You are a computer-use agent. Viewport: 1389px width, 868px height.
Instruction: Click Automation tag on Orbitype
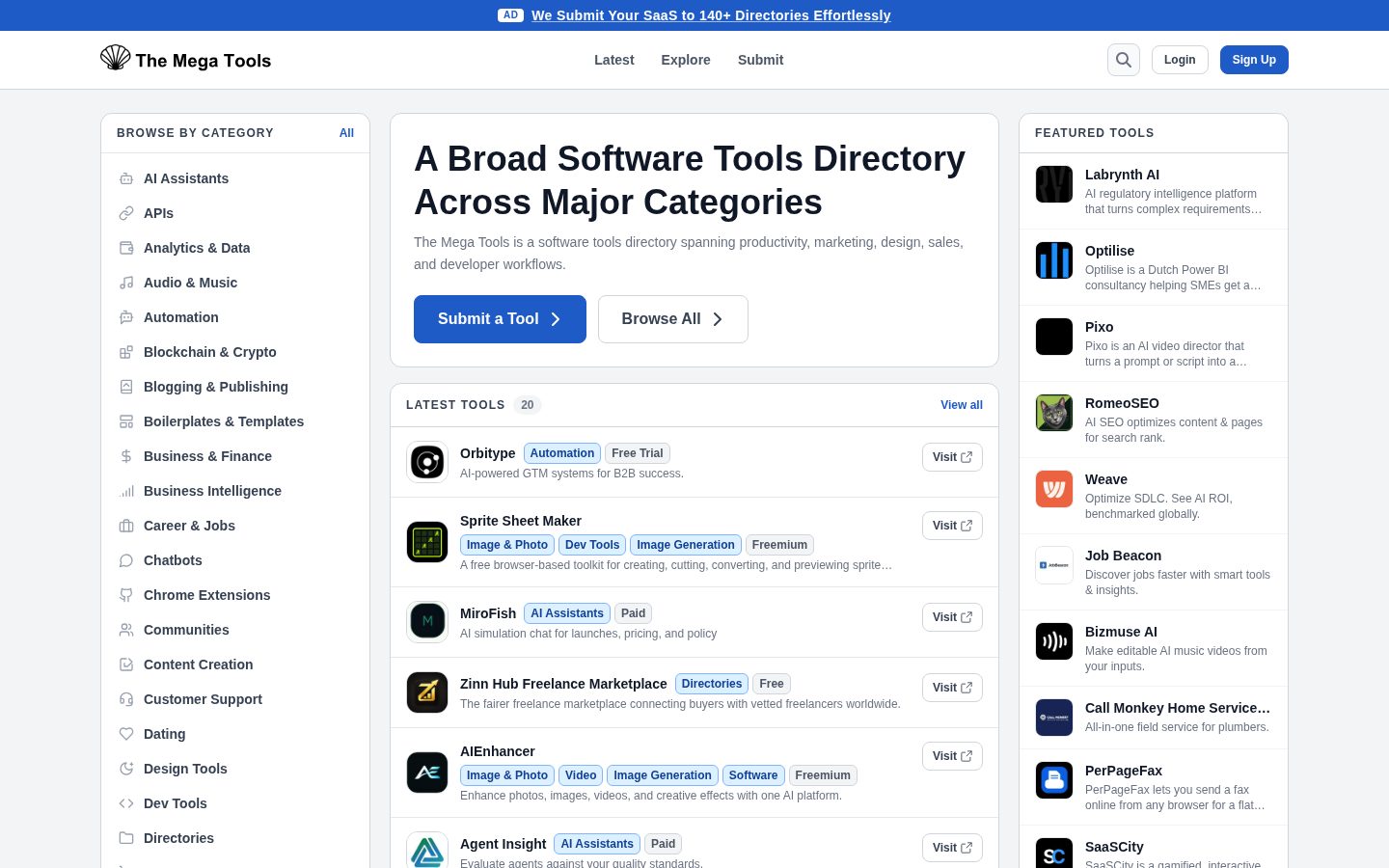point(562,453)
